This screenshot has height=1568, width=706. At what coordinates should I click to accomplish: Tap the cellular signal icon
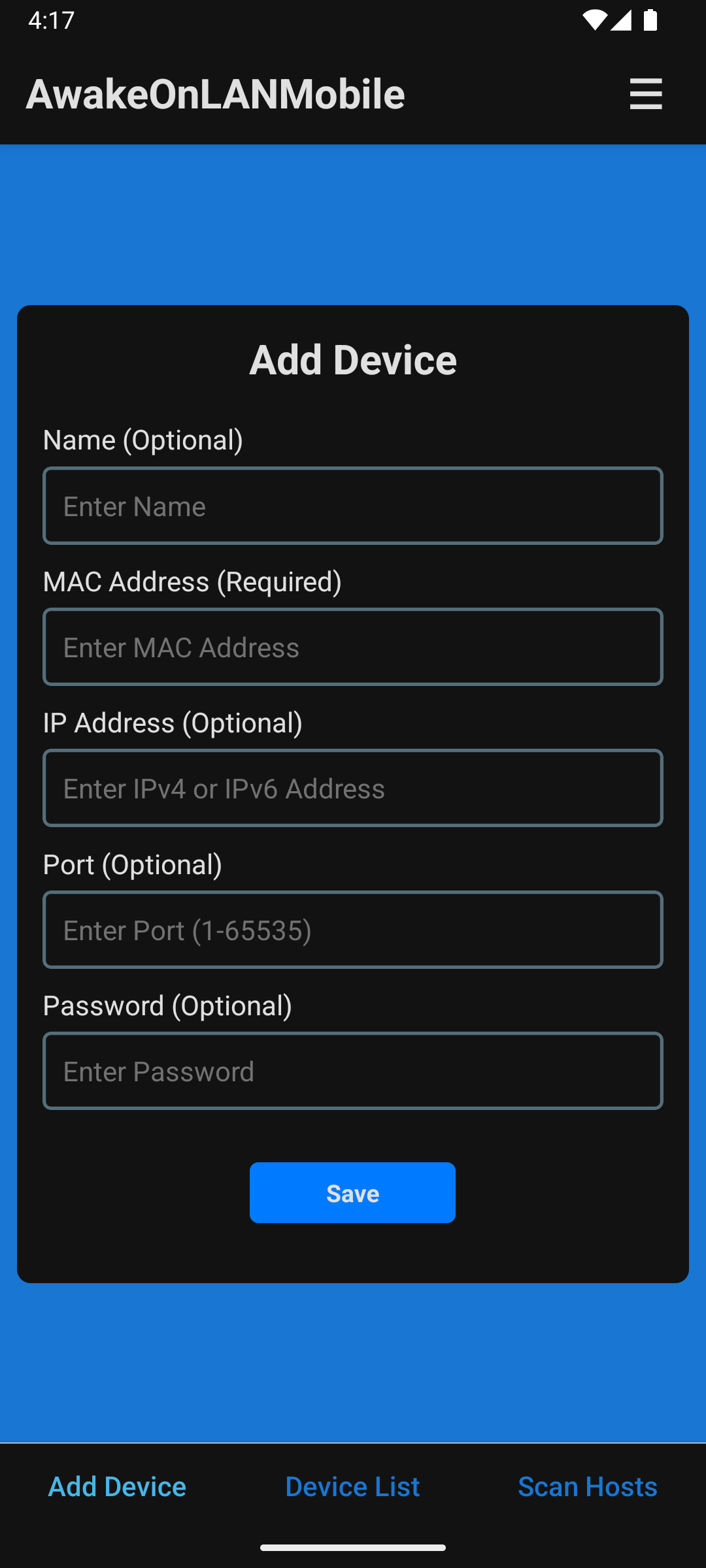tap(621, 21)
